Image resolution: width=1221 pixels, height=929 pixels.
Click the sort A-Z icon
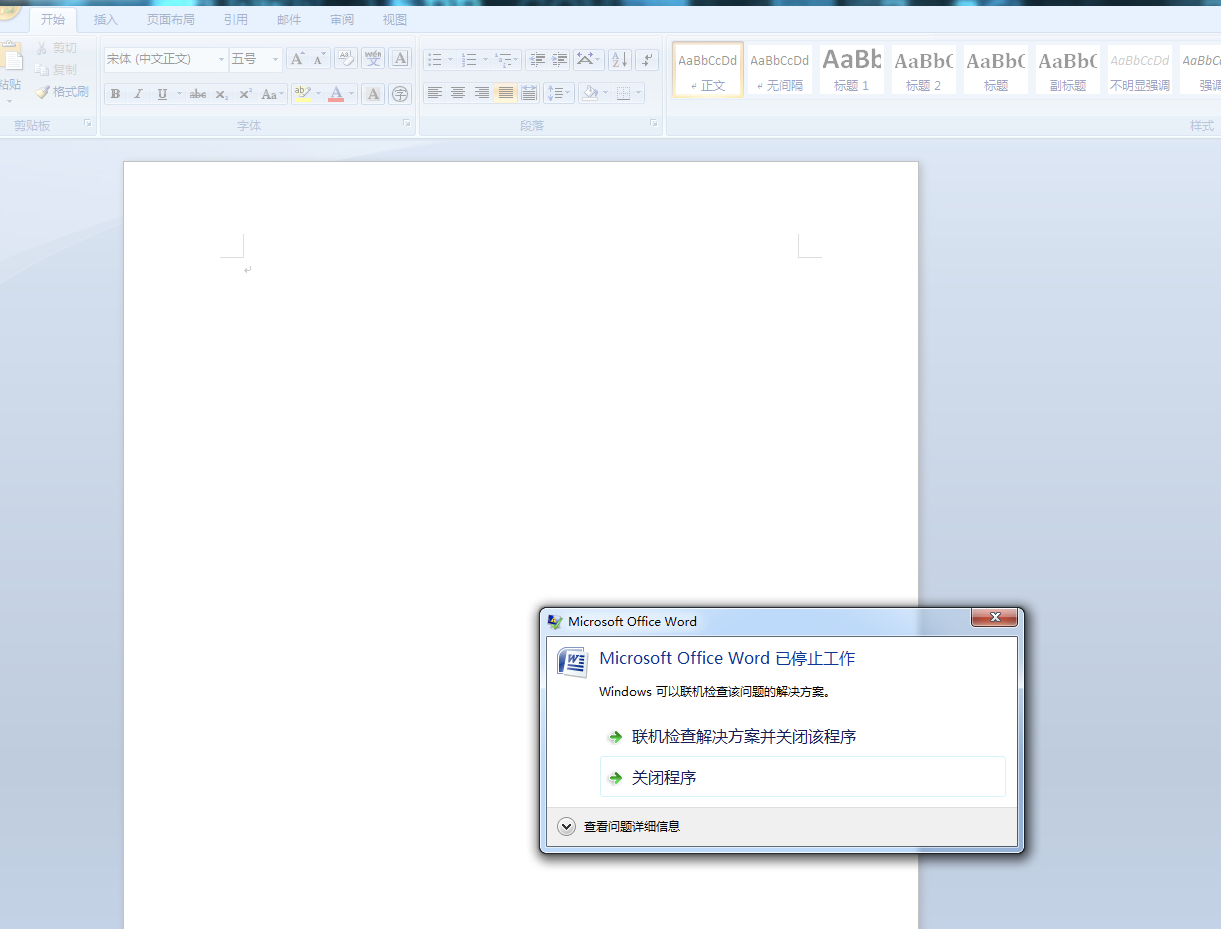pos(620,59)
